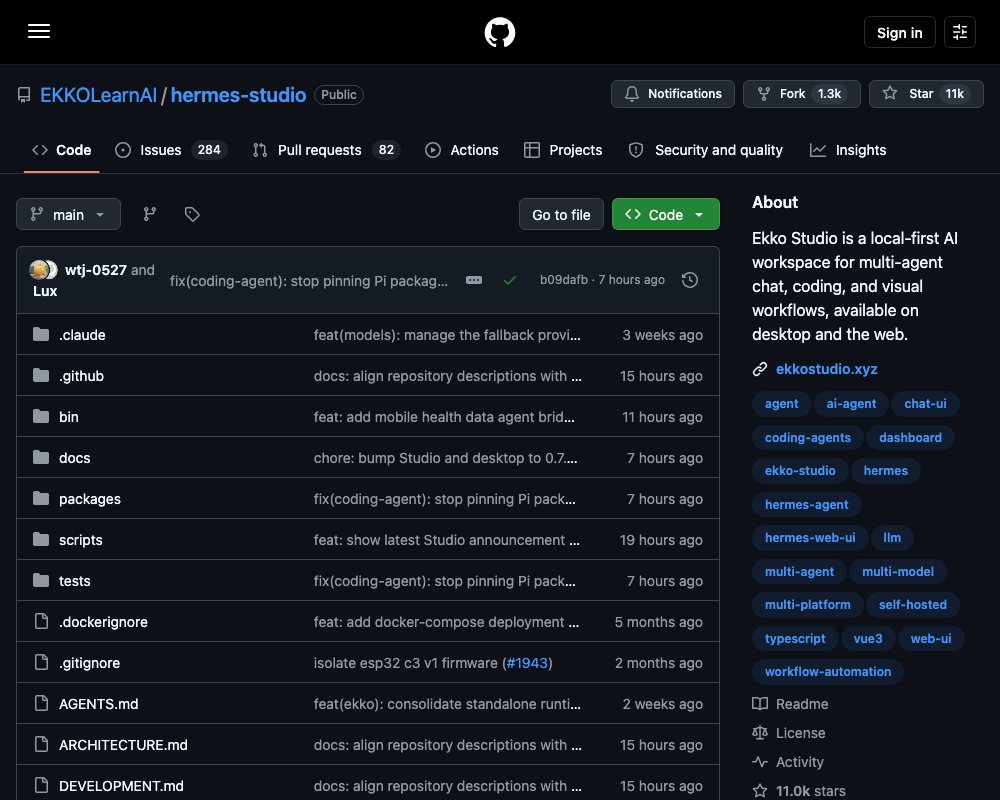Open the Projects tab
This screenshot has width=1000, height=800.
pyautogui.click(x=563, y=150)
